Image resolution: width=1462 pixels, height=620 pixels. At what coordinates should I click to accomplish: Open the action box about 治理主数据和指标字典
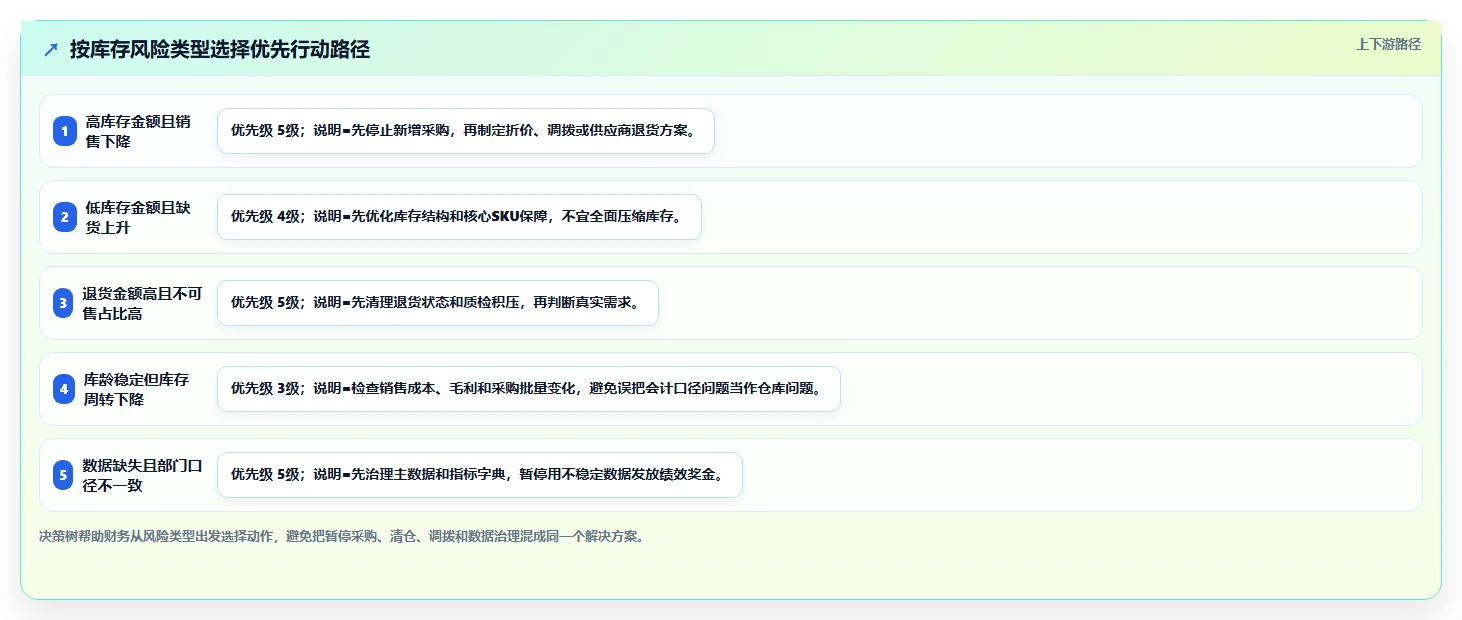pos(480,475)
